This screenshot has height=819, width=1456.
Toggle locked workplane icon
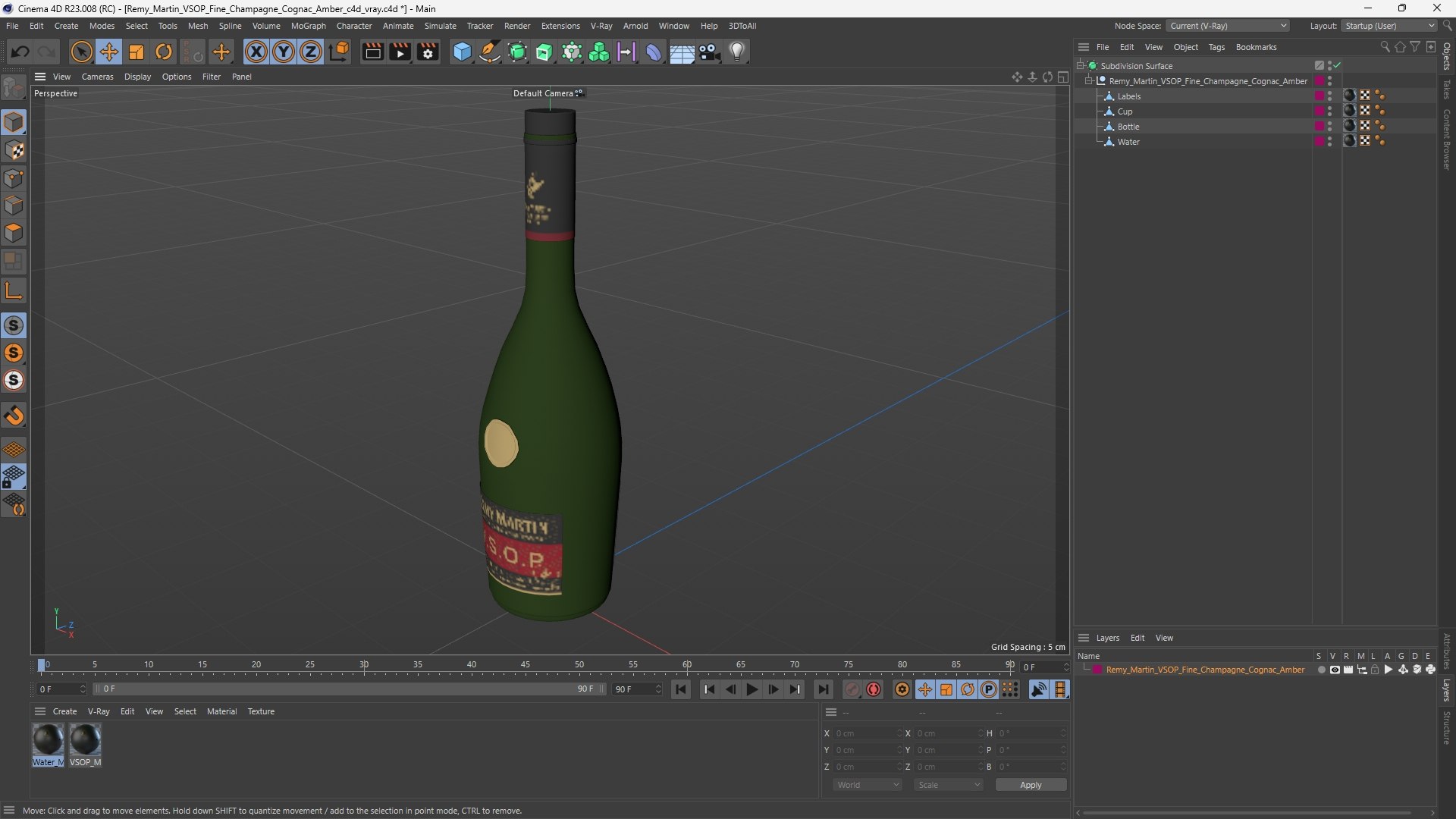[x=14, y=477]
